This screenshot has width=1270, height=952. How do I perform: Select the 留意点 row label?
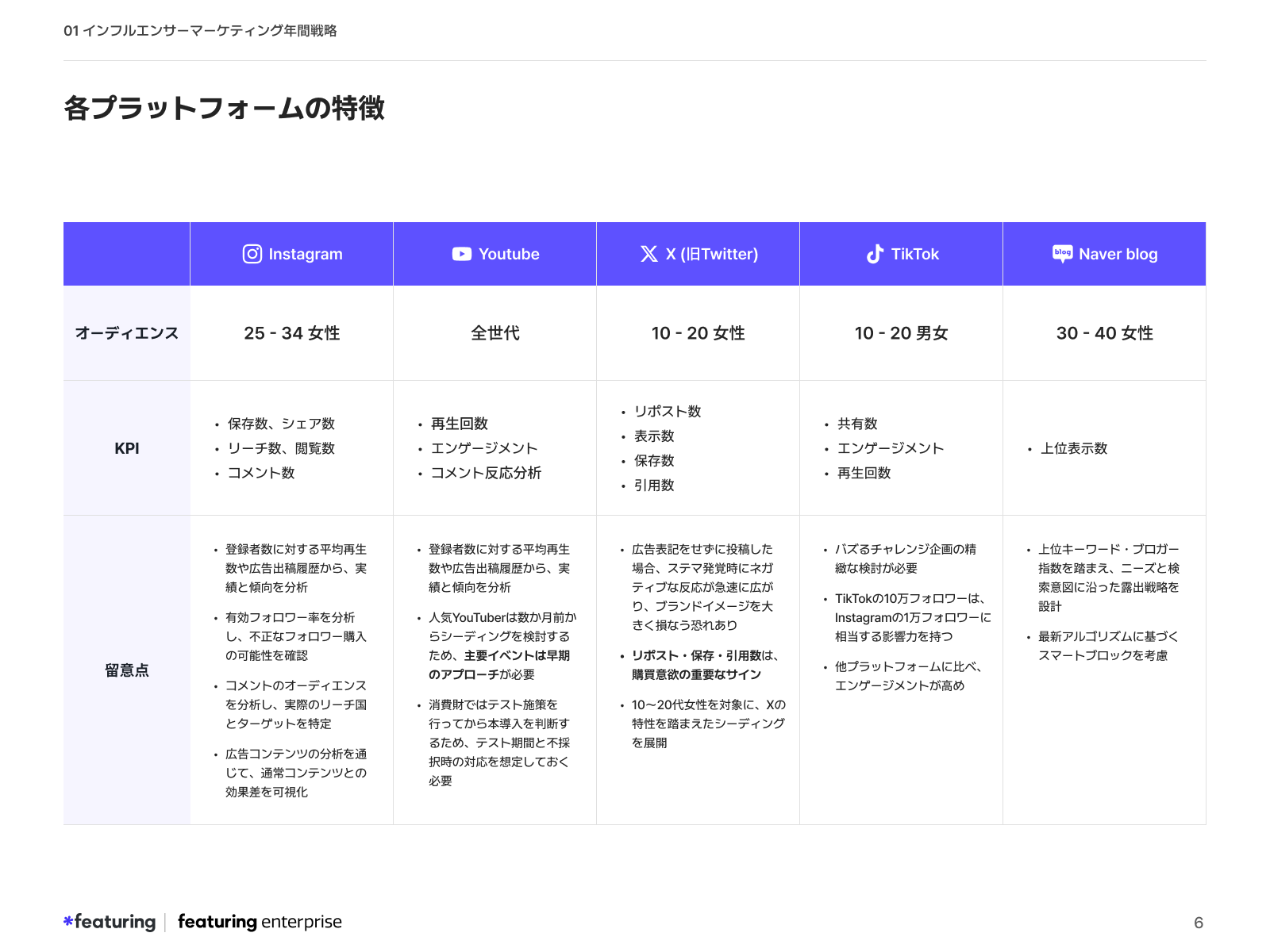(127, 670)
